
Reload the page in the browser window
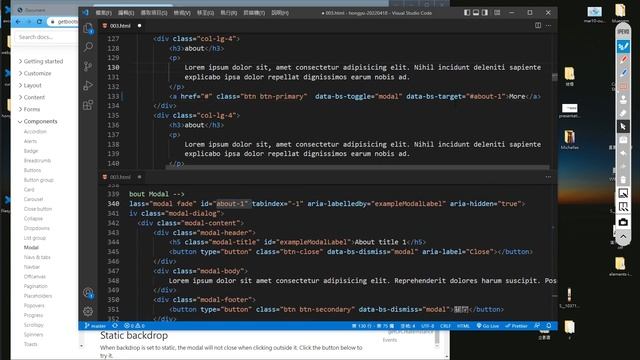(39, 21)
